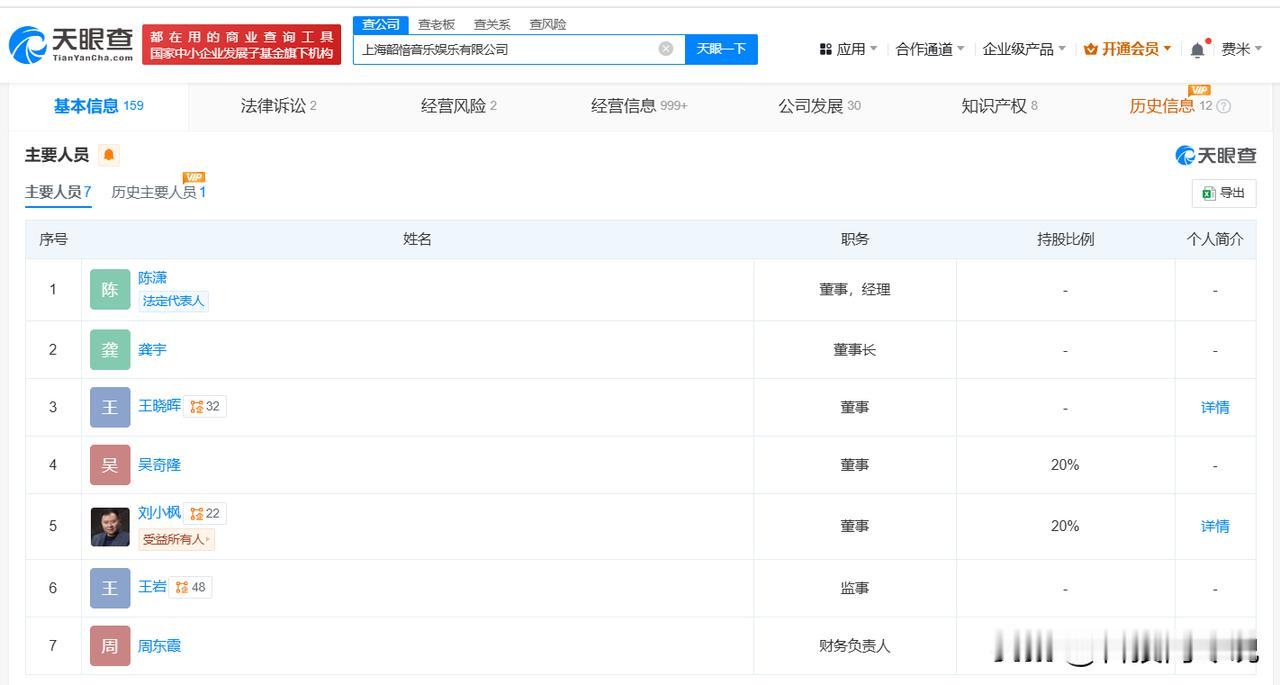This screenshot has width=1280, height=685.
Task: Click the 导出 export button
Action: [1224, 193]
